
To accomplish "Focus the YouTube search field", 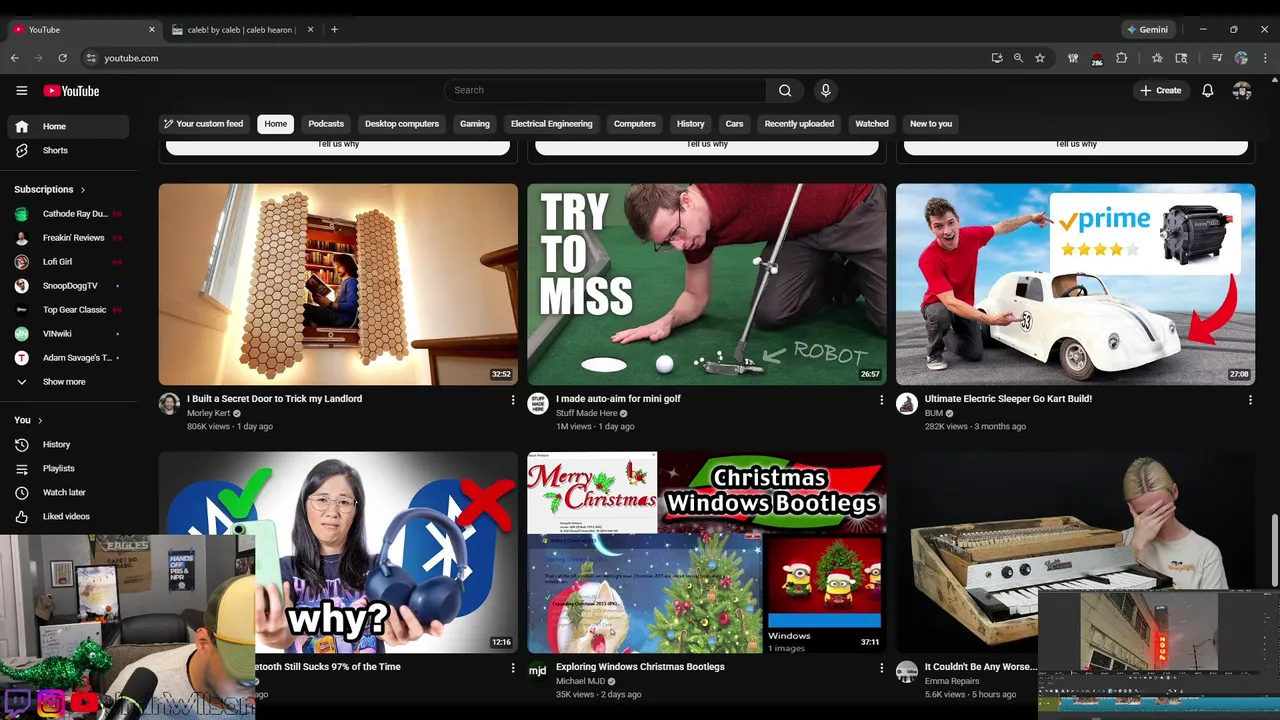I will pyautogui.click(x=606, y=90).
